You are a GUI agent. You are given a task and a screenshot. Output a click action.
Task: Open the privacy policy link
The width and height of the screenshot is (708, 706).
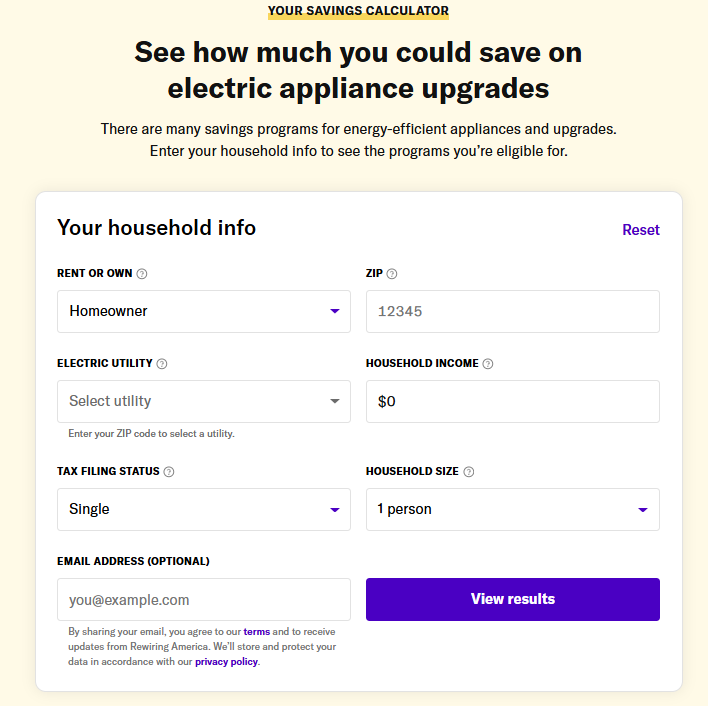226,662
